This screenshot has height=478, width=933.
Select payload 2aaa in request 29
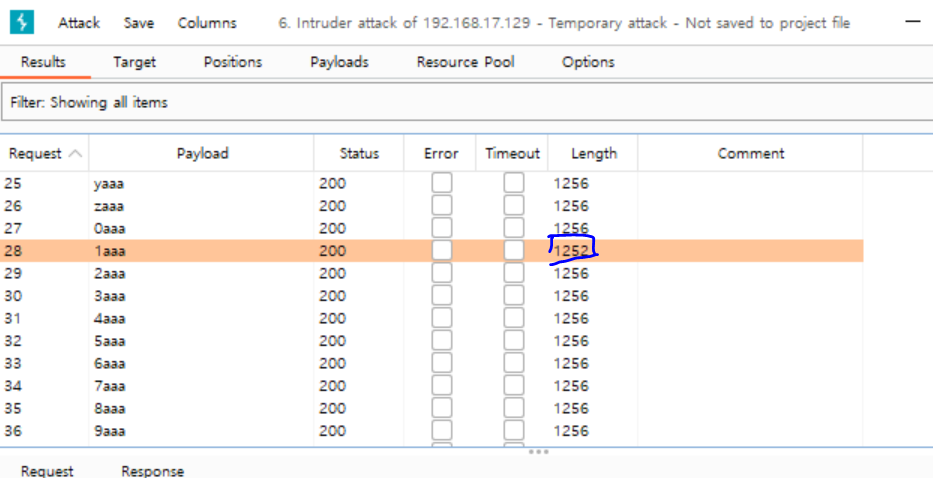coord(109,273)
